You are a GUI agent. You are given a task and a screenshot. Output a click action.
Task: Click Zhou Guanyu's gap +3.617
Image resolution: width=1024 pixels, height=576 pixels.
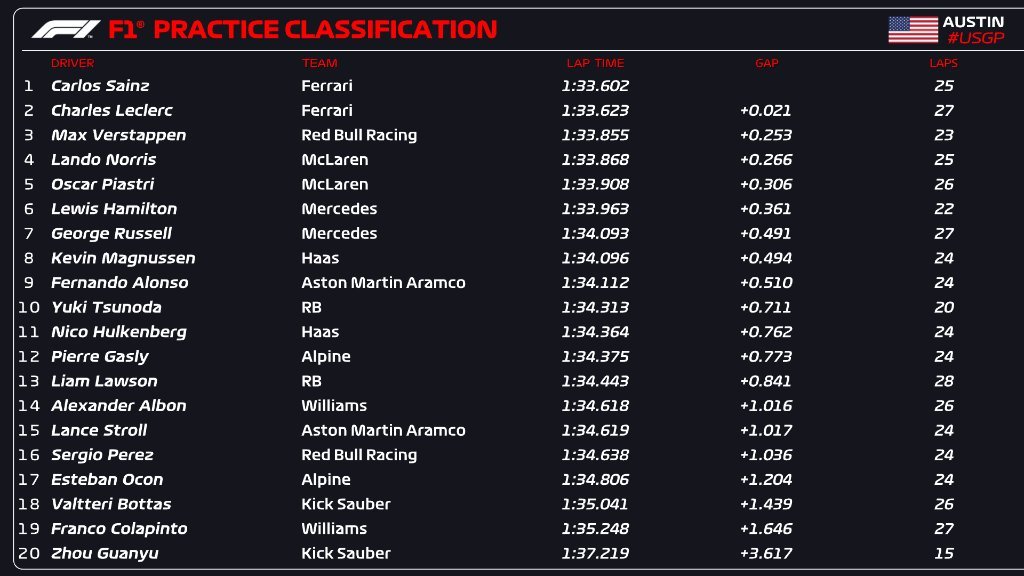point(766,553)
